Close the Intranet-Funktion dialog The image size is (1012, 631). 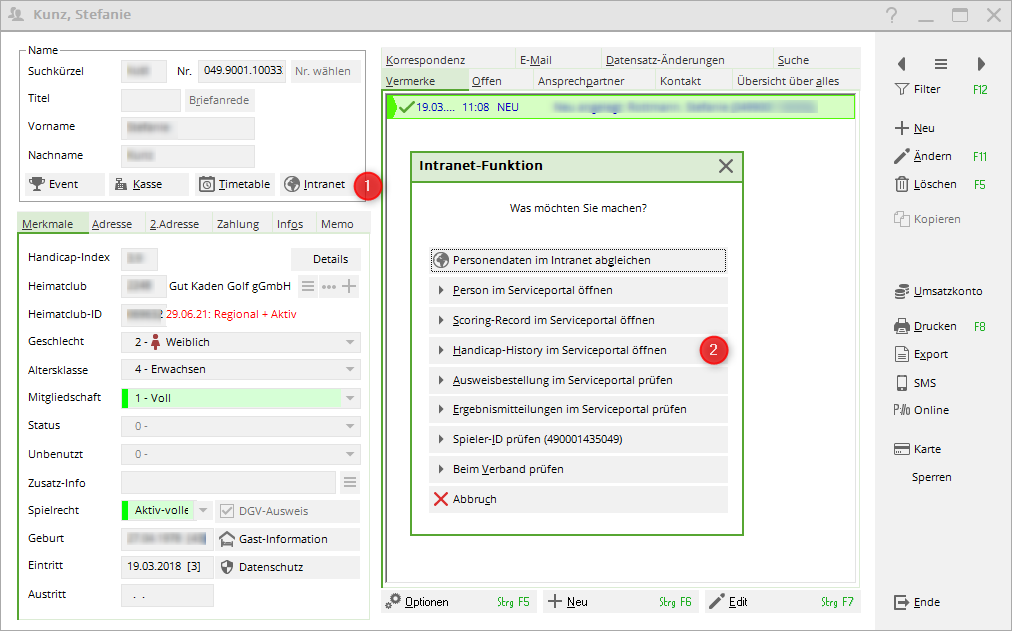(x=726, y=166)
